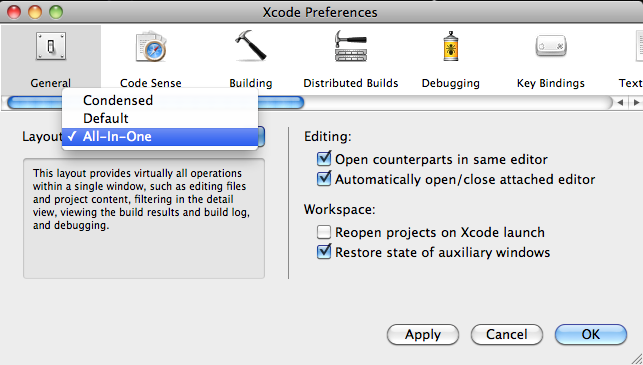
Task: Open Distributed Builds hammer-and-bricks icon
Action: (x=351, y=46)
